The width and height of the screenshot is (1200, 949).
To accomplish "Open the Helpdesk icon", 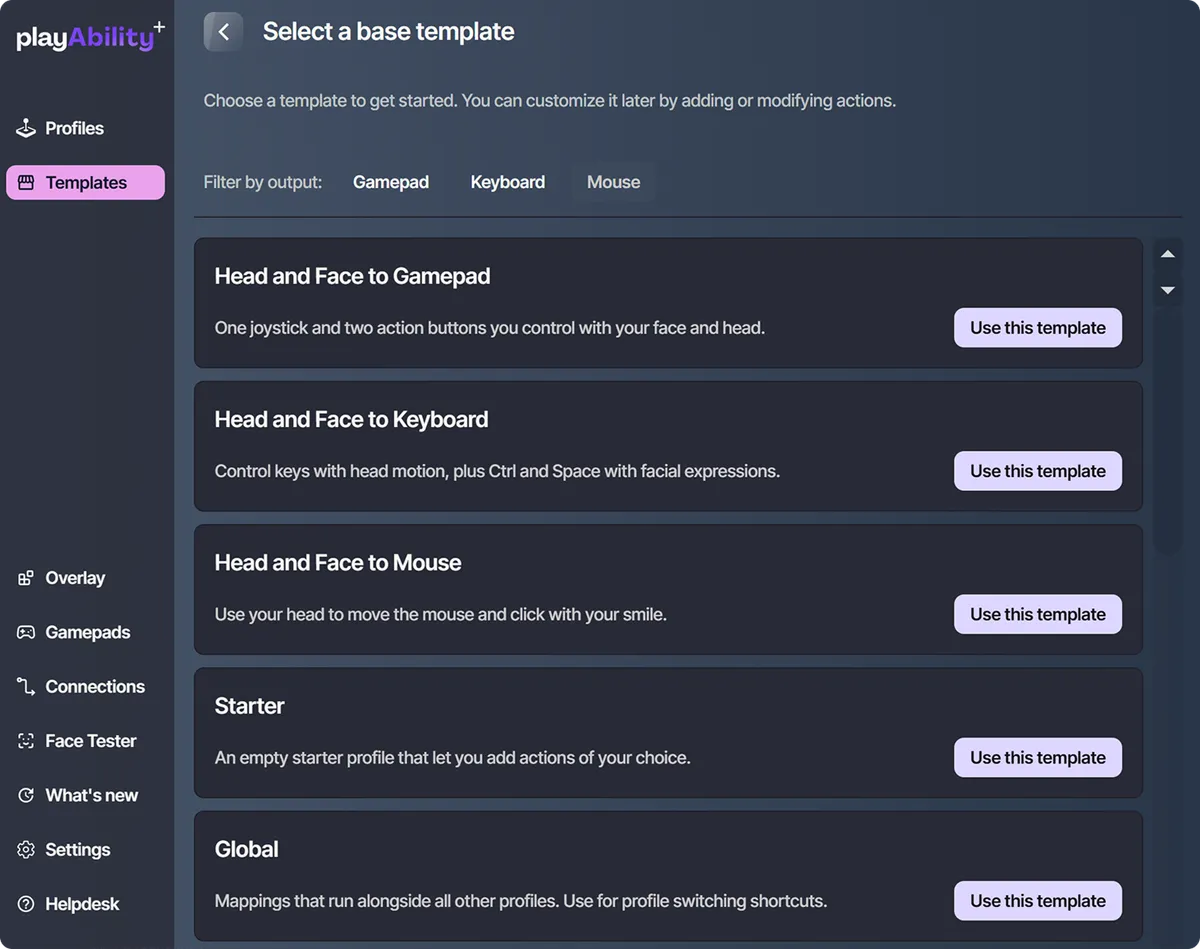I will [24, 903].
